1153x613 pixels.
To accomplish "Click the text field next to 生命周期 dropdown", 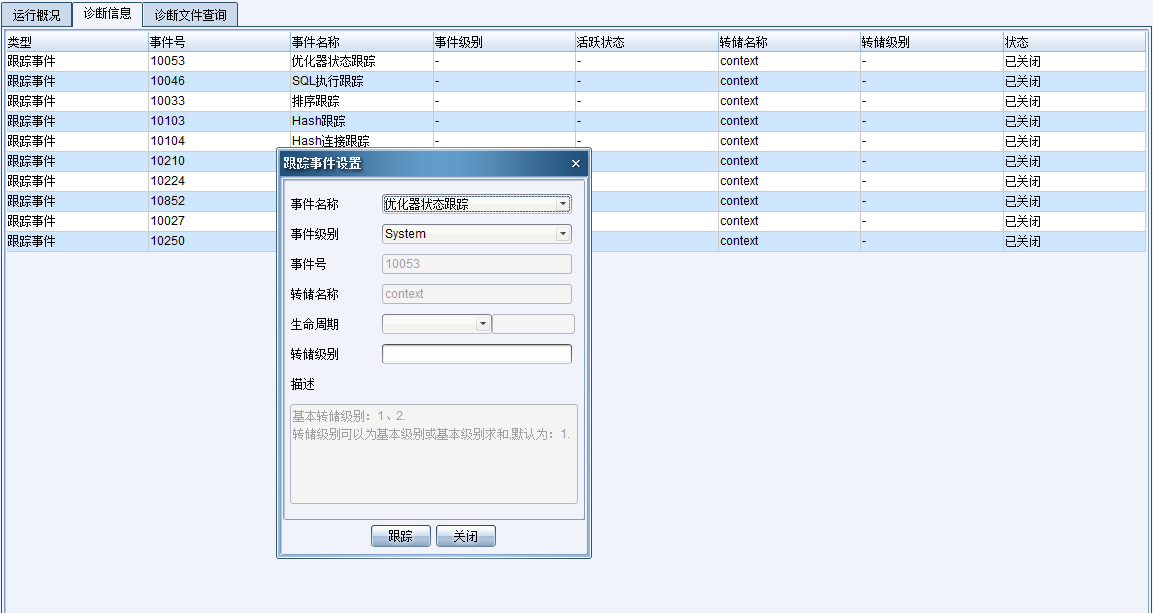I will click(x=533, y=323).
